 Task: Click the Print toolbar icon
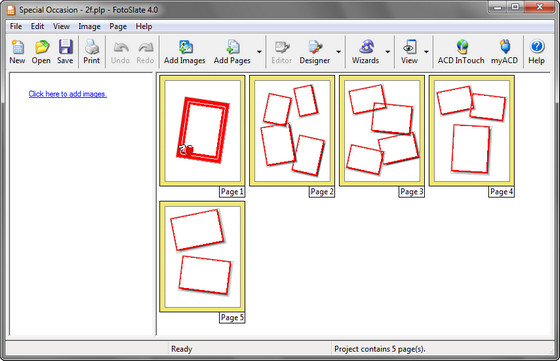(x=92, y=47)
